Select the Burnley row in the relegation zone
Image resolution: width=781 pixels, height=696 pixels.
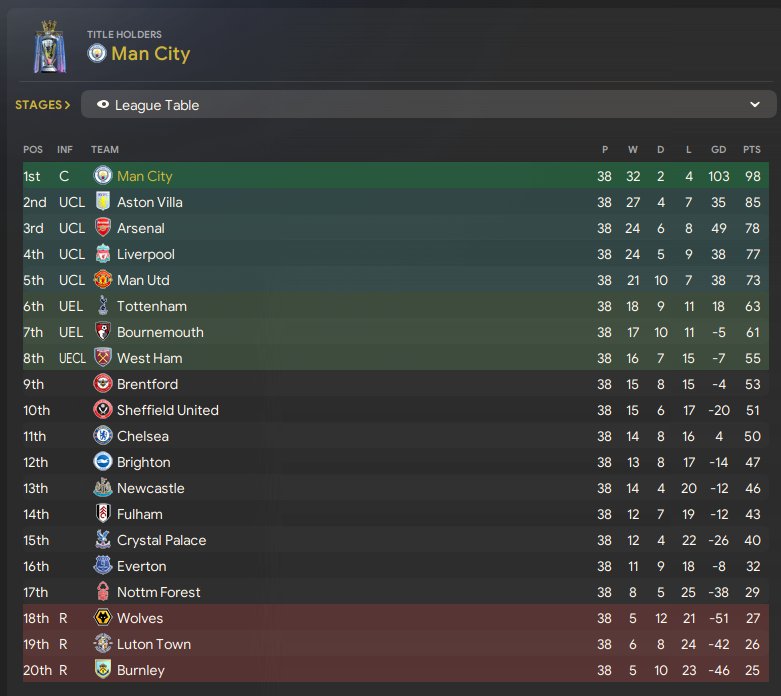pyautogui.click(x=400, y=670)
